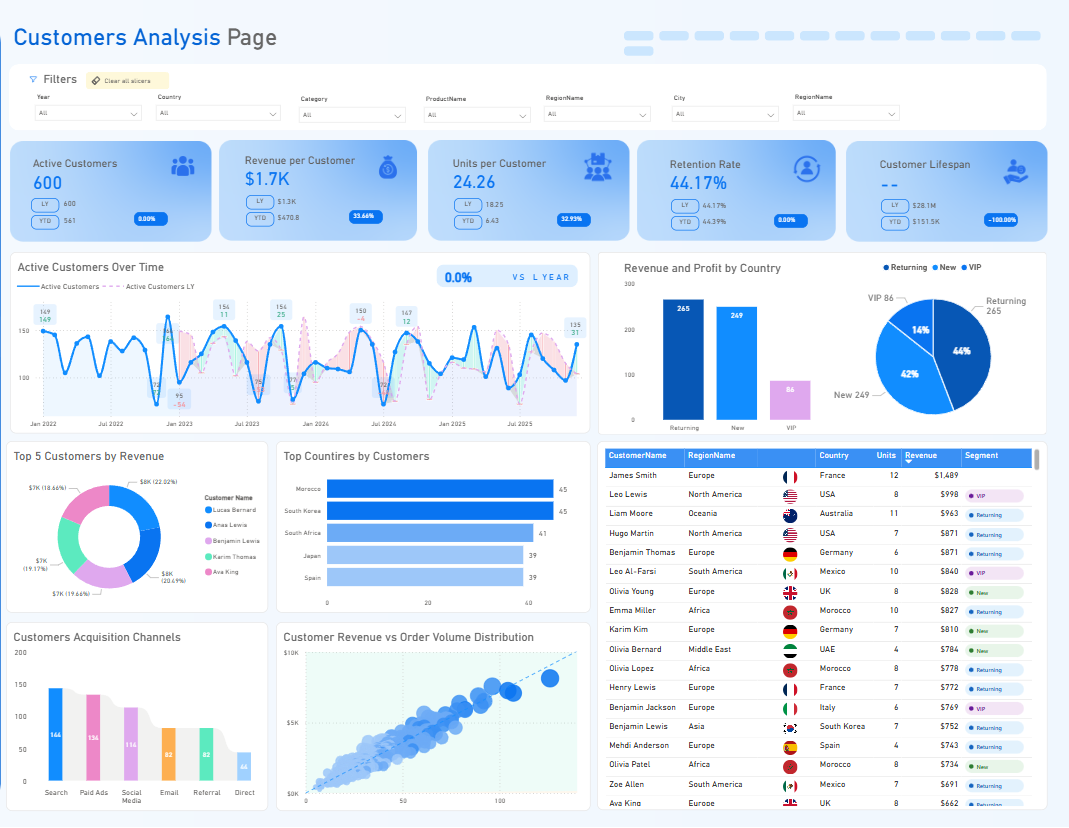Image resolution: width=1069 pixels, height=828 pixels.
Task: Select Lucas Bernard legend color swatch
Action: tap(209, 510)
